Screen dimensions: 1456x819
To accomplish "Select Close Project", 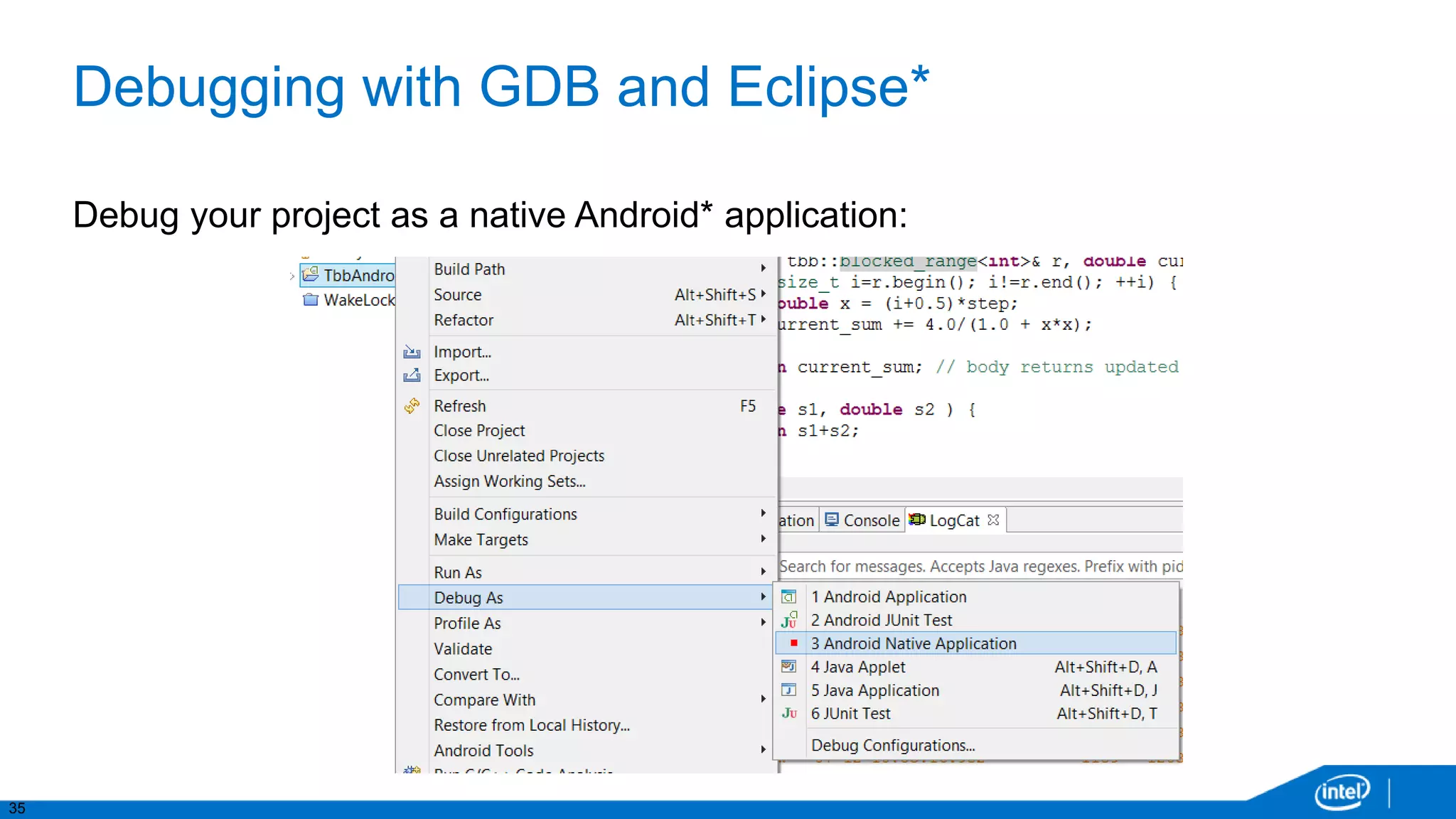I will (x=587, y=431).
